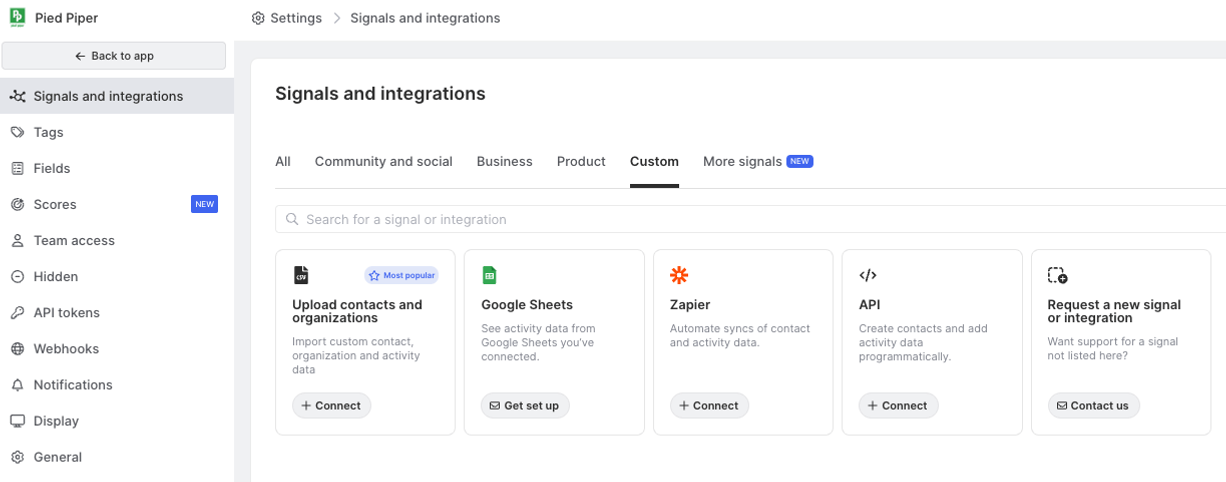
Task: Click the Zapier integration icon
Action: (x=679, y=275)
